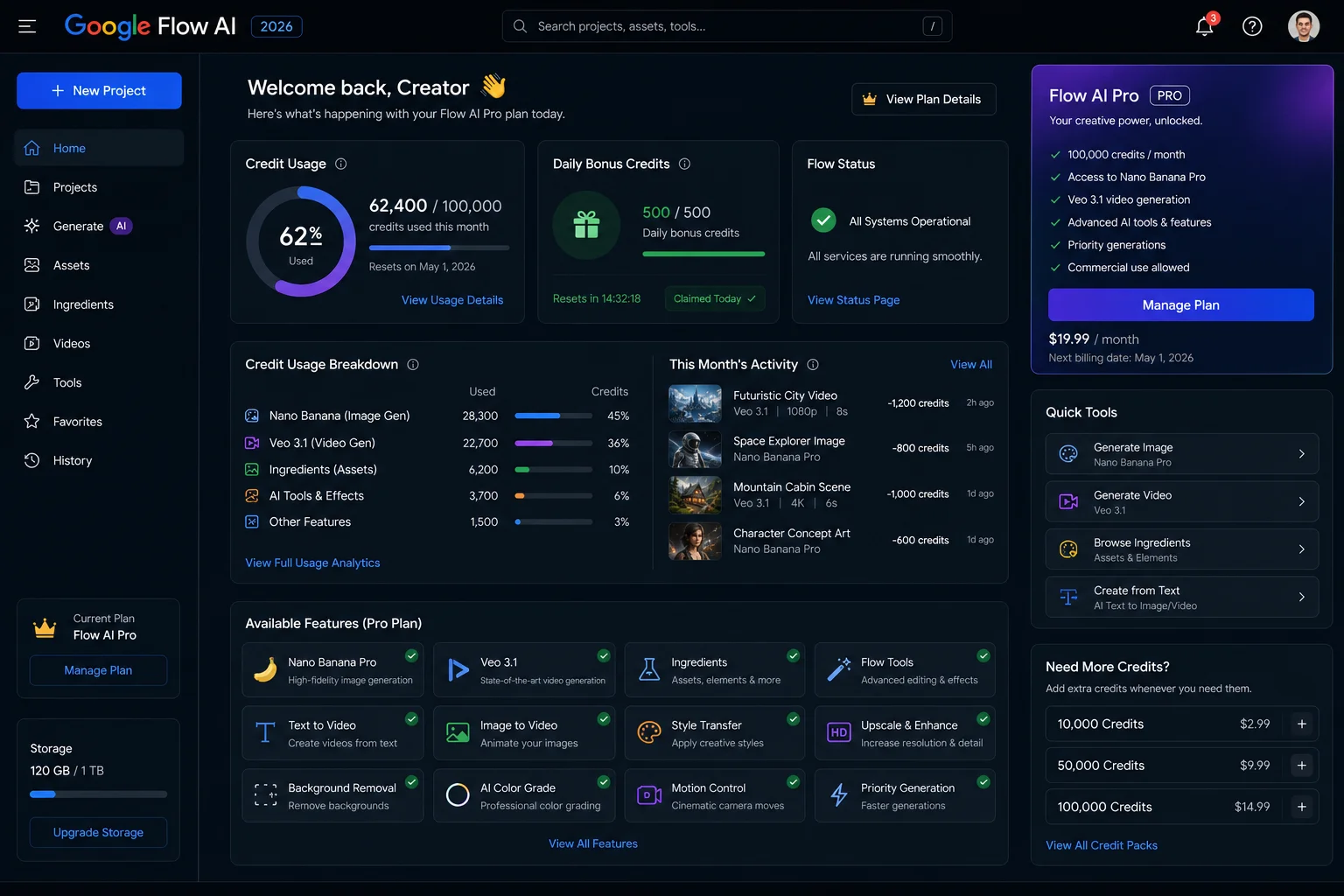The width and height of the screenshot is (1344, 896).
Task: Open notifications bell icon
Action: (1205, 26)
